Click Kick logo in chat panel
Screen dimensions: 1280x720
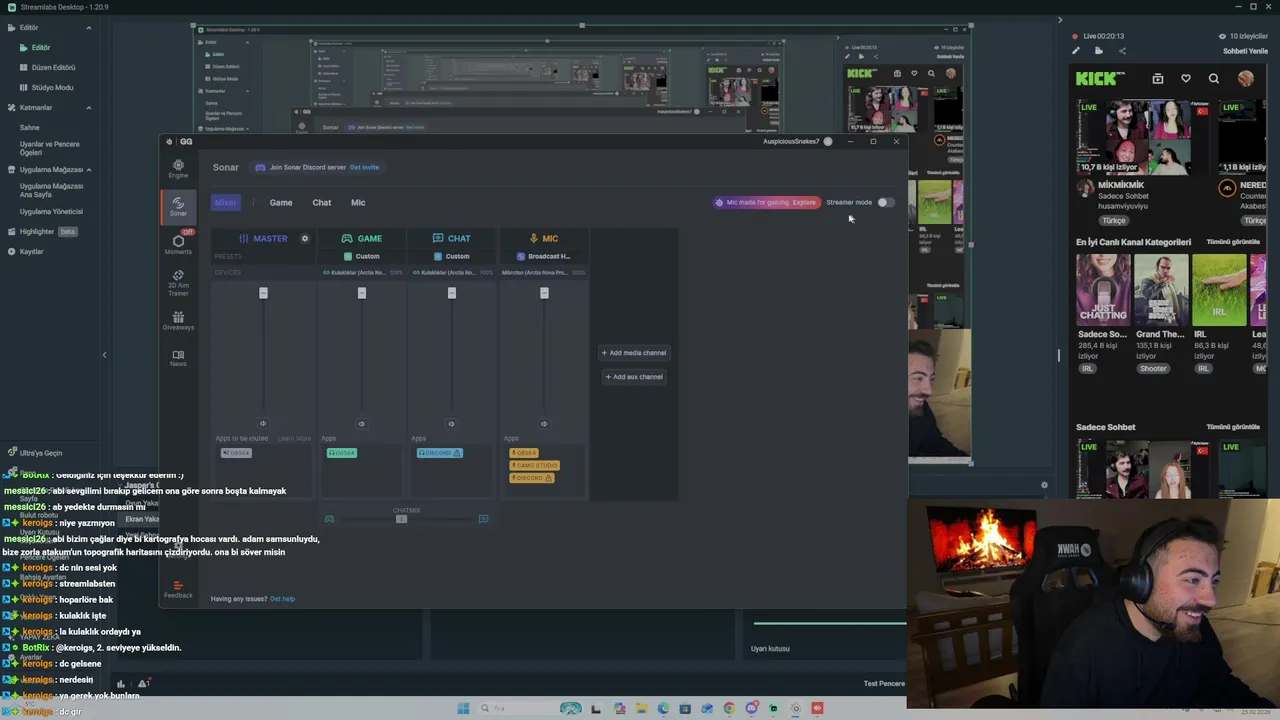click(x=1100, y=78)
